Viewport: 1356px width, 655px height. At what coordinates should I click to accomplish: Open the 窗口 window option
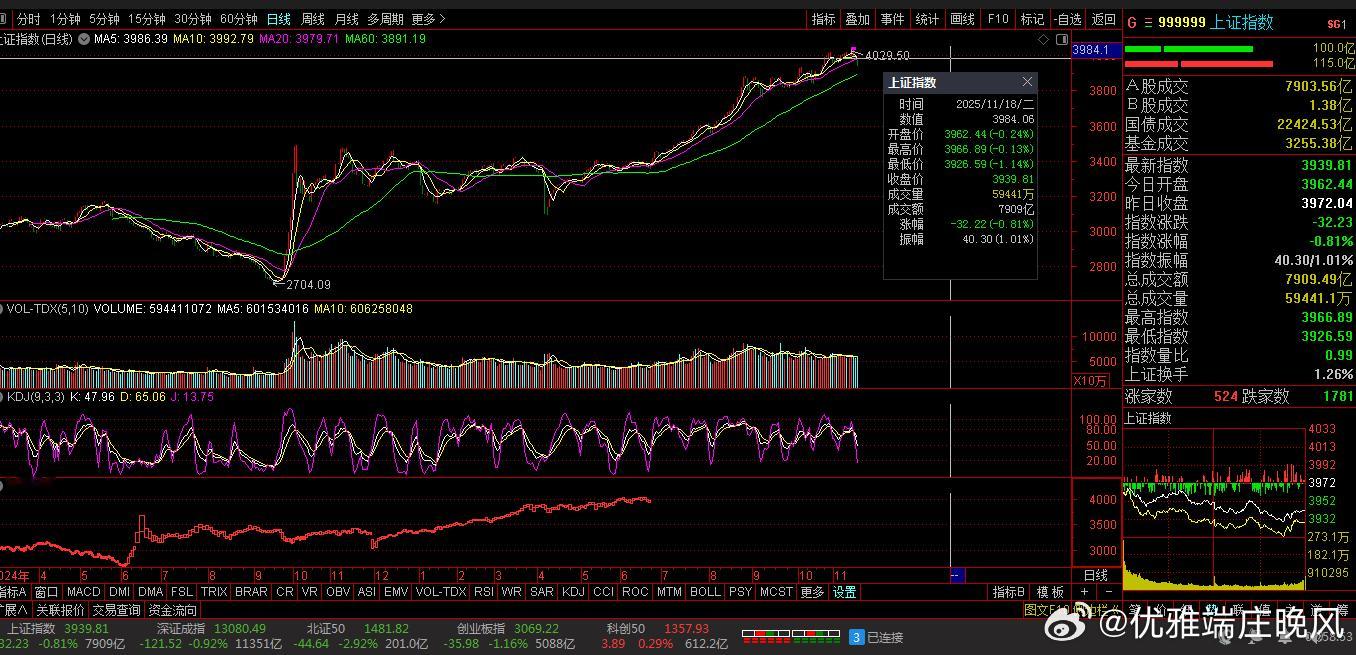tap(46, 592)
